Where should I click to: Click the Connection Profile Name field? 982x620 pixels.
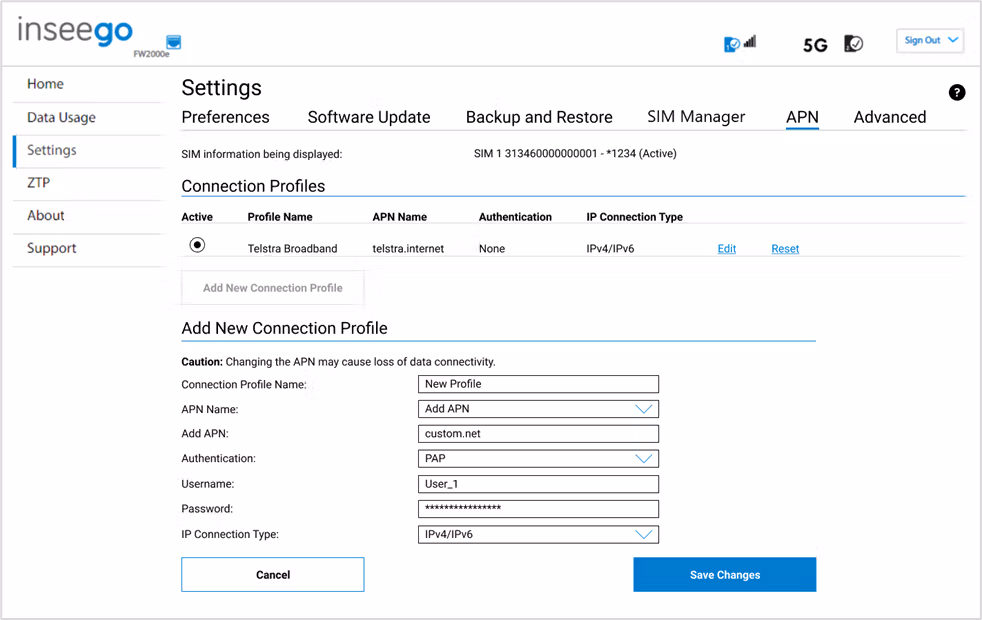pyautogui.click(x=538, y=384)
